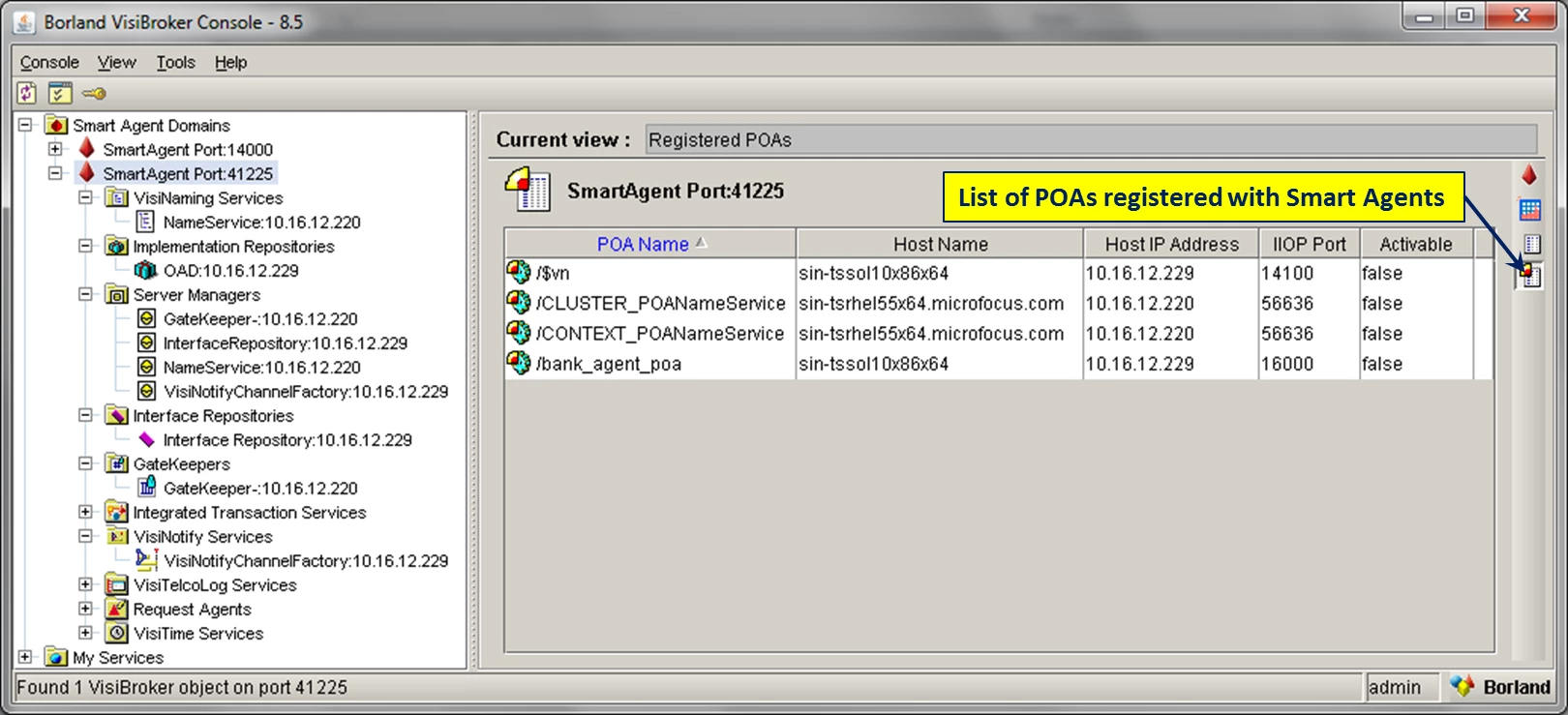Collapse the SmartAgent Port:41225 node
This screenshot has width=1568, height=715.
point(55,173)
